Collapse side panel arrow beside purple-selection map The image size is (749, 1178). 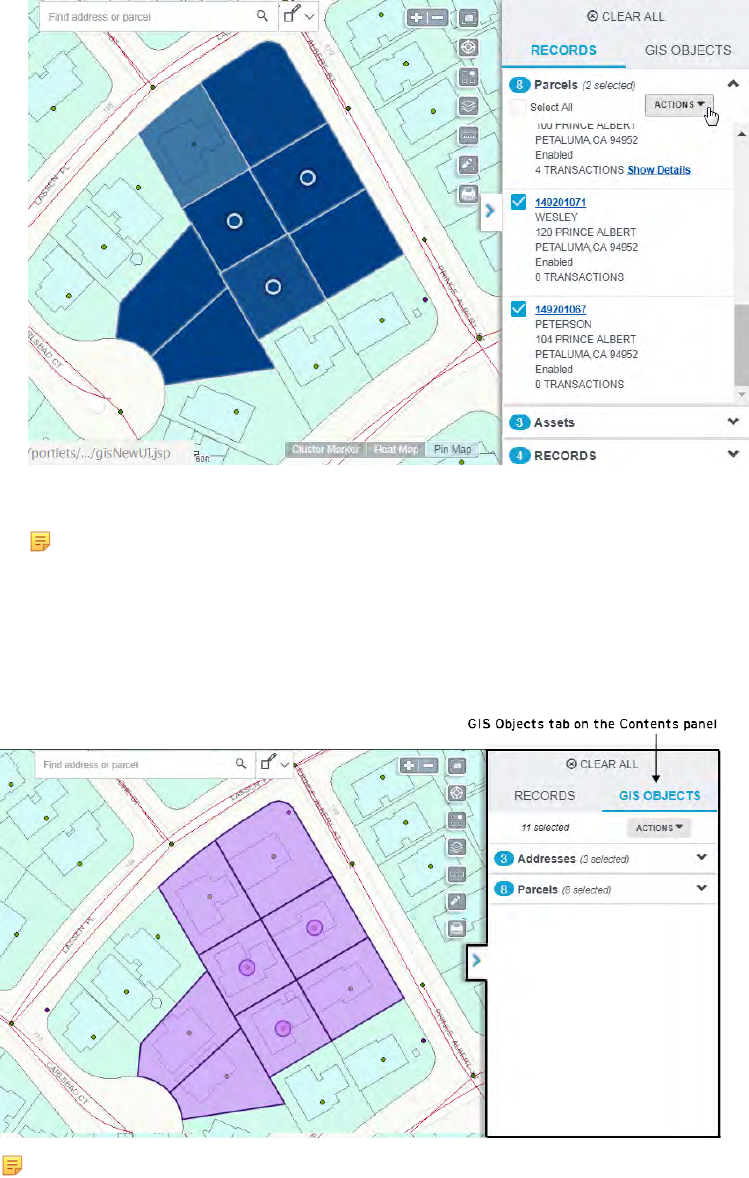(476, 960)
